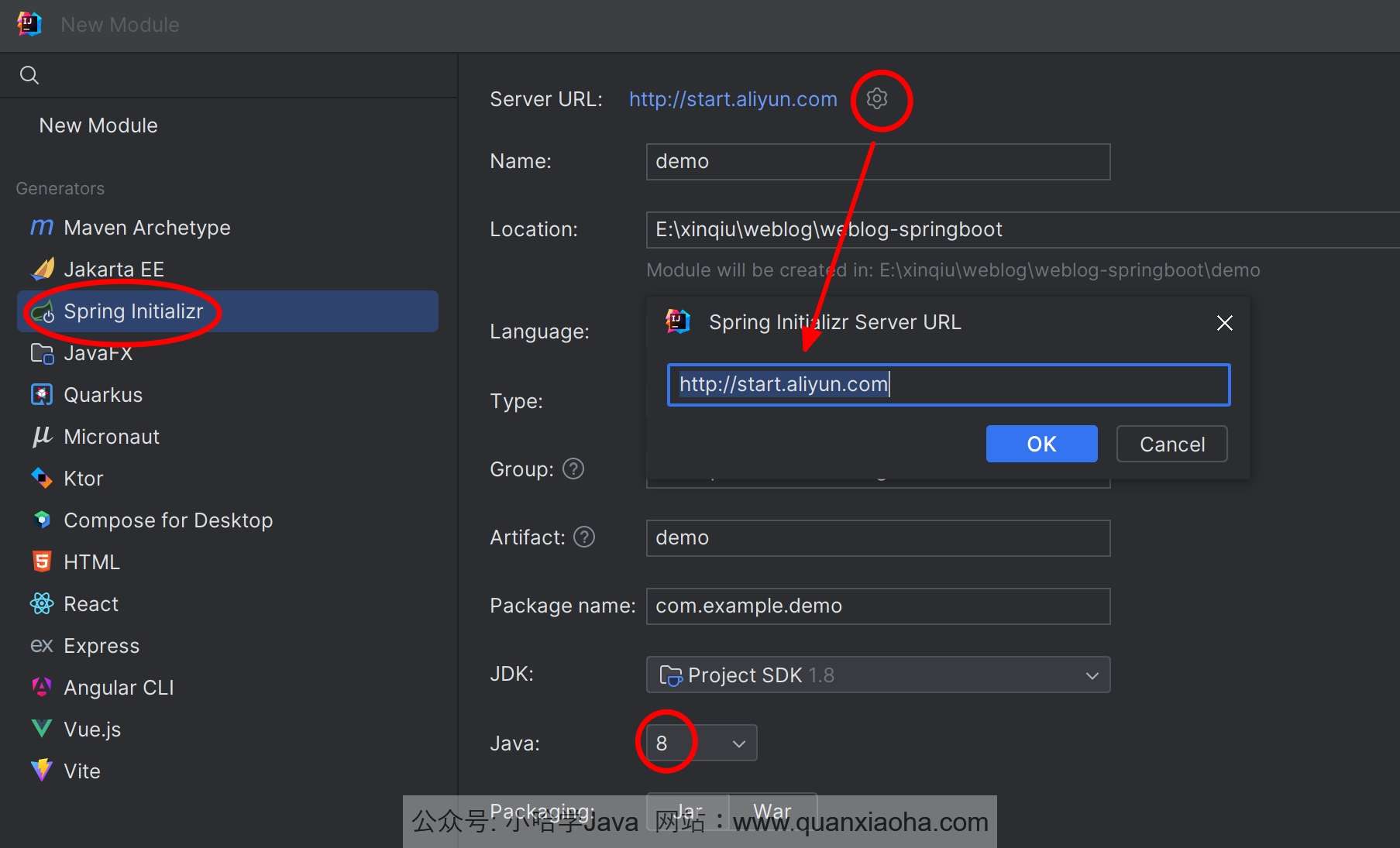Viewport: 1400px width, 848px height.
Task: Open the JDK Project SDK dropdown
Action: tap(878, 675)
